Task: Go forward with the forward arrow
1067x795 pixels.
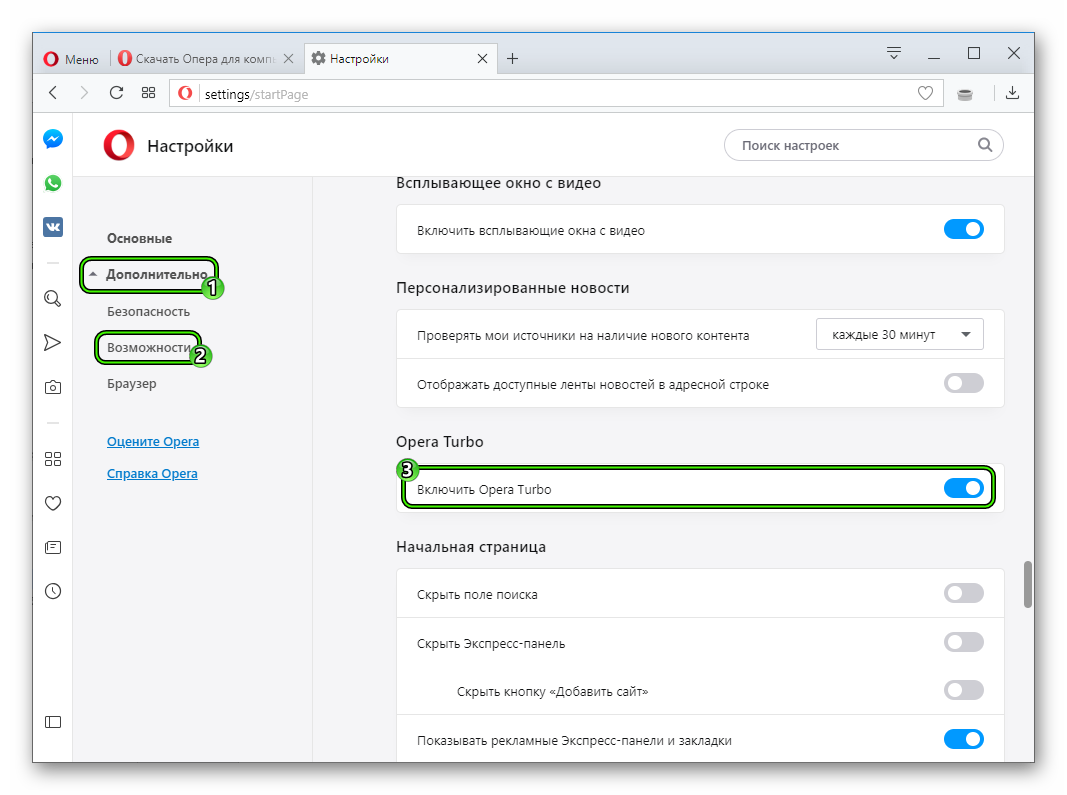Action: tap(84, 93)
